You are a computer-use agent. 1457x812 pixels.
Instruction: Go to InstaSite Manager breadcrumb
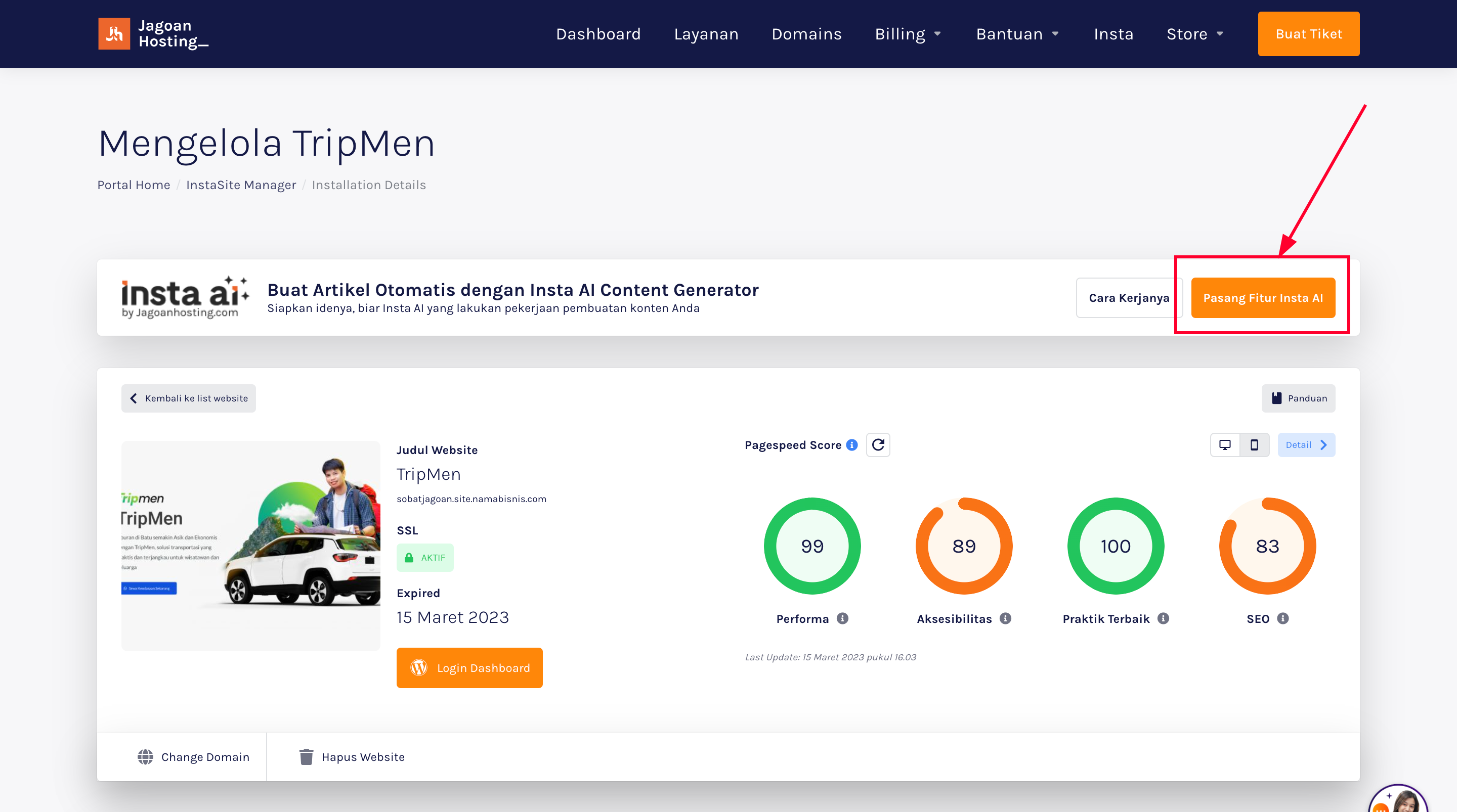tap(241, 185)
